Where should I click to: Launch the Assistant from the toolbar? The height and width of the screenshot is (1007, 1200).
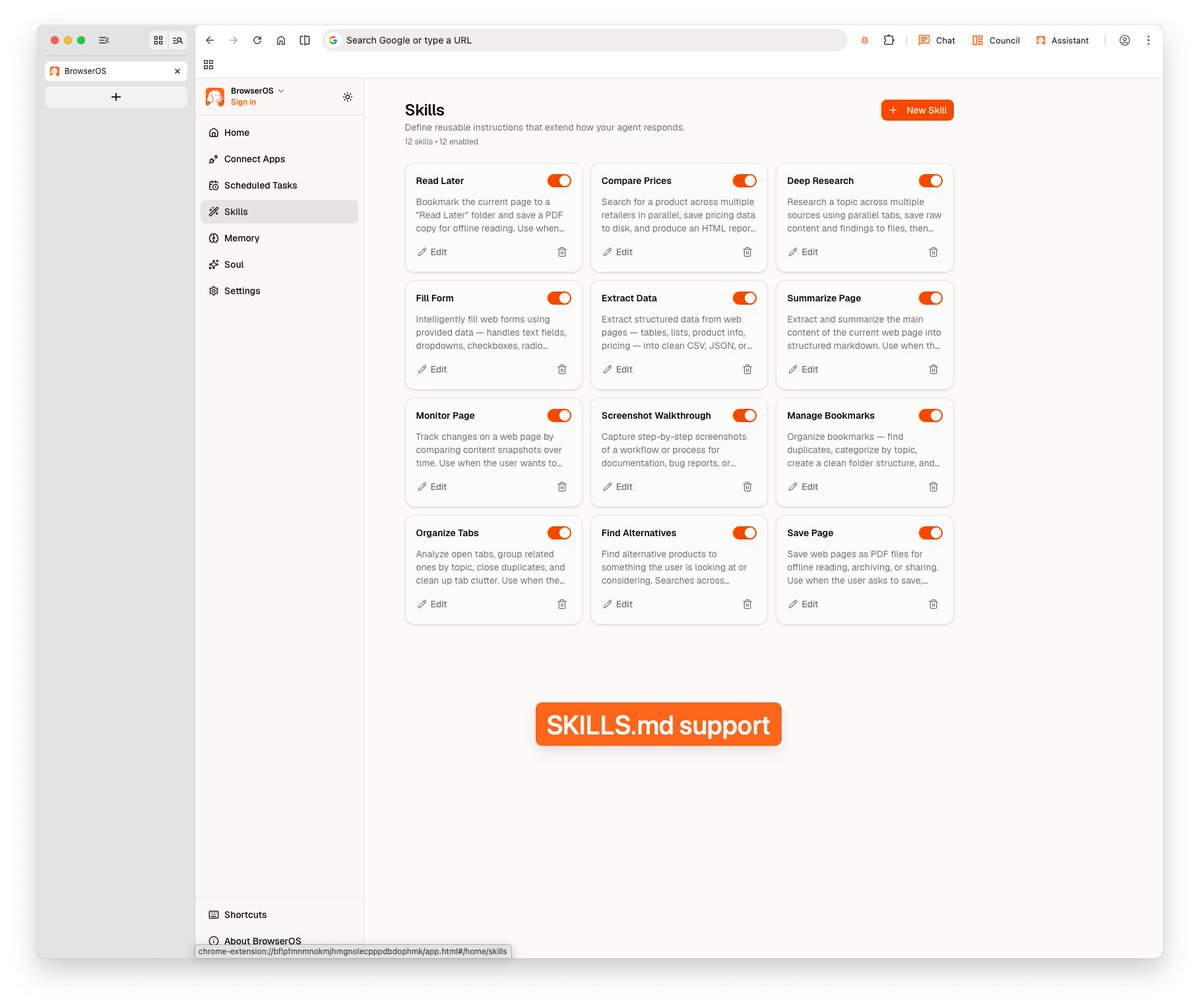1062,40
